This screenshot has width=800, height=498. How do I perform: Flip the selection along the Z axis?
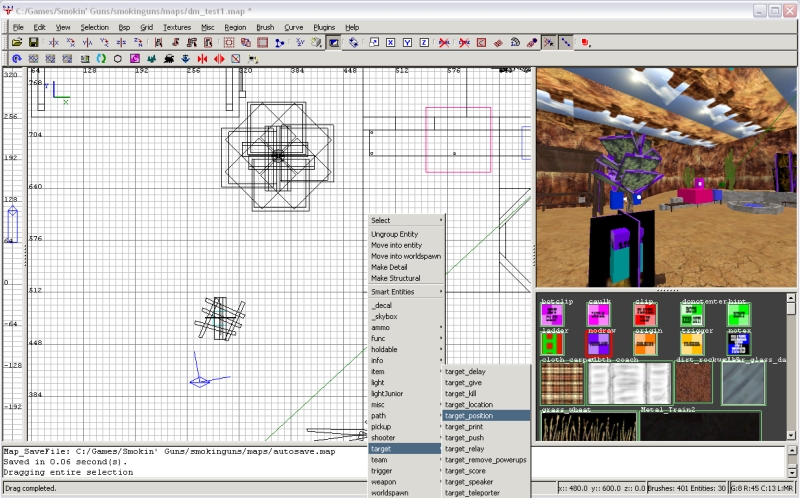[x=121, y=43]
